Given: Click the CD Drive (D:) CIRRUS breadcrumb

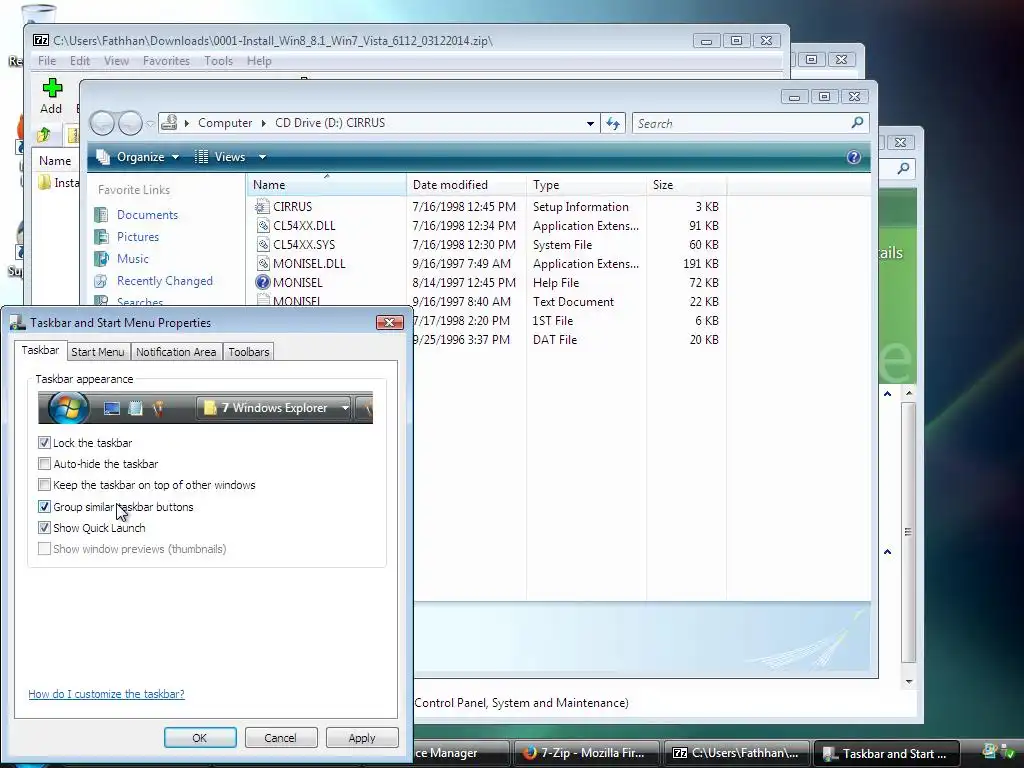Looking at the screenshot, I should coord(330,123).
